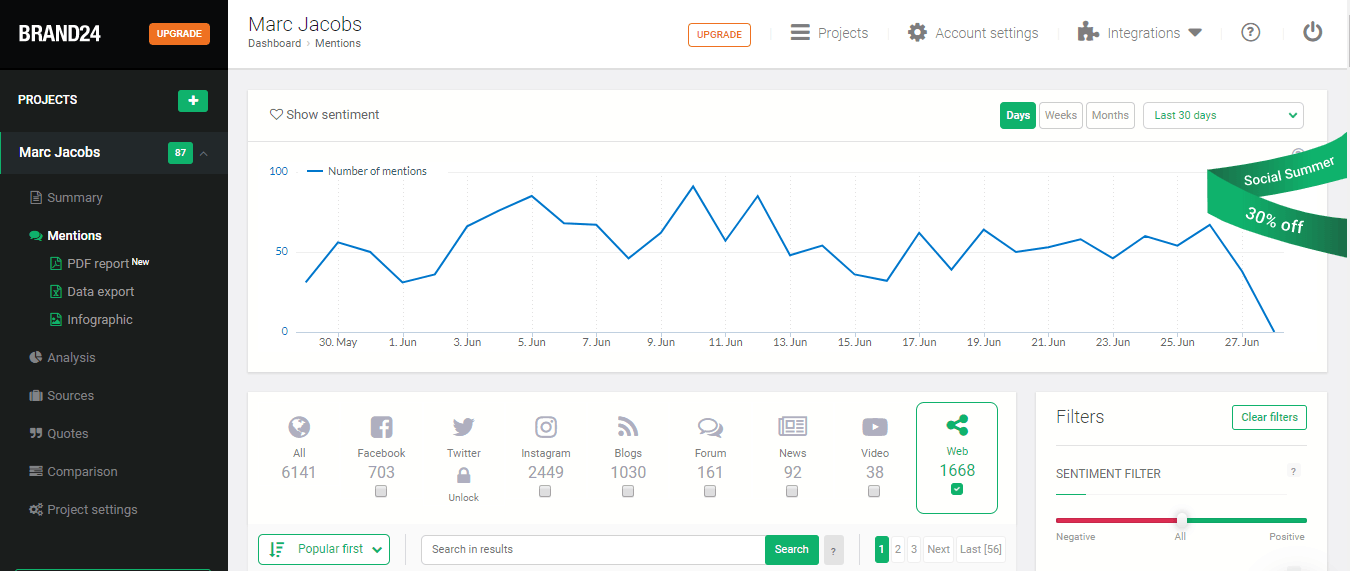
Task: Click the search help question mark
Action: coord(834,550)
